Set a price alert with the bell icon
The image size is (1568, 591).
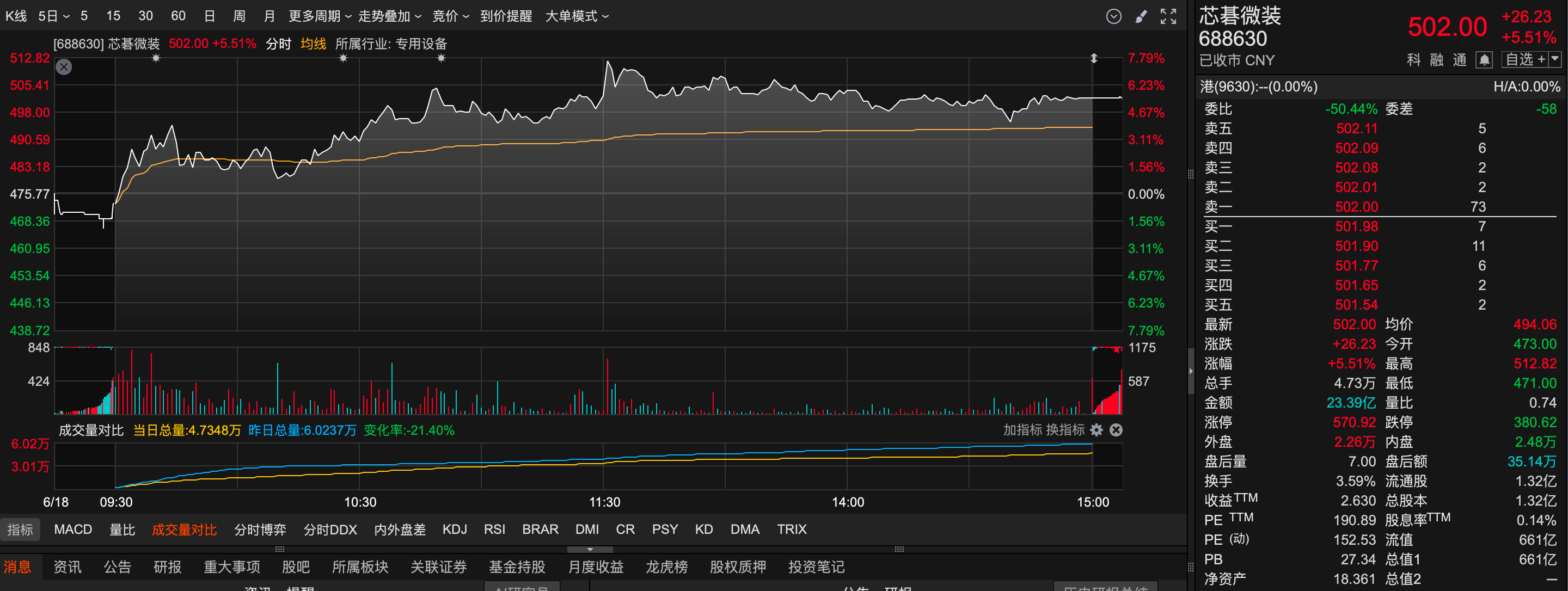pyautogui.click(x=1485, y=60)
